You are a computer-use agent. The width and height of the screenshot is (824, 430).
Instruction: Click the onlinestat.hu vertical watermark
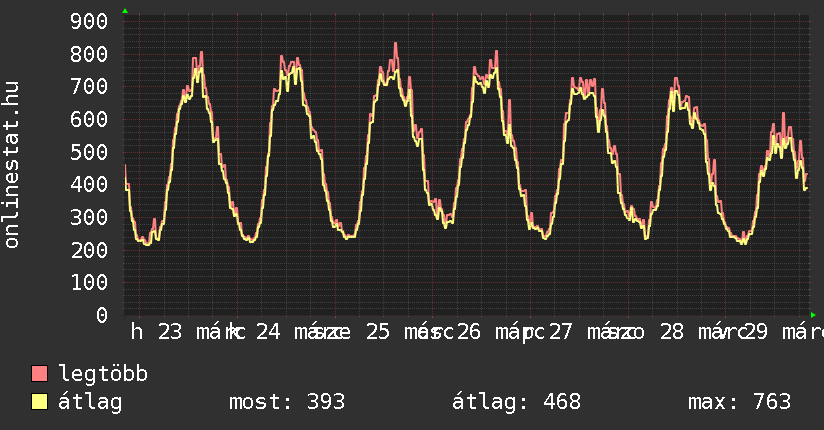pyautogui.click(x=12, y=165)
